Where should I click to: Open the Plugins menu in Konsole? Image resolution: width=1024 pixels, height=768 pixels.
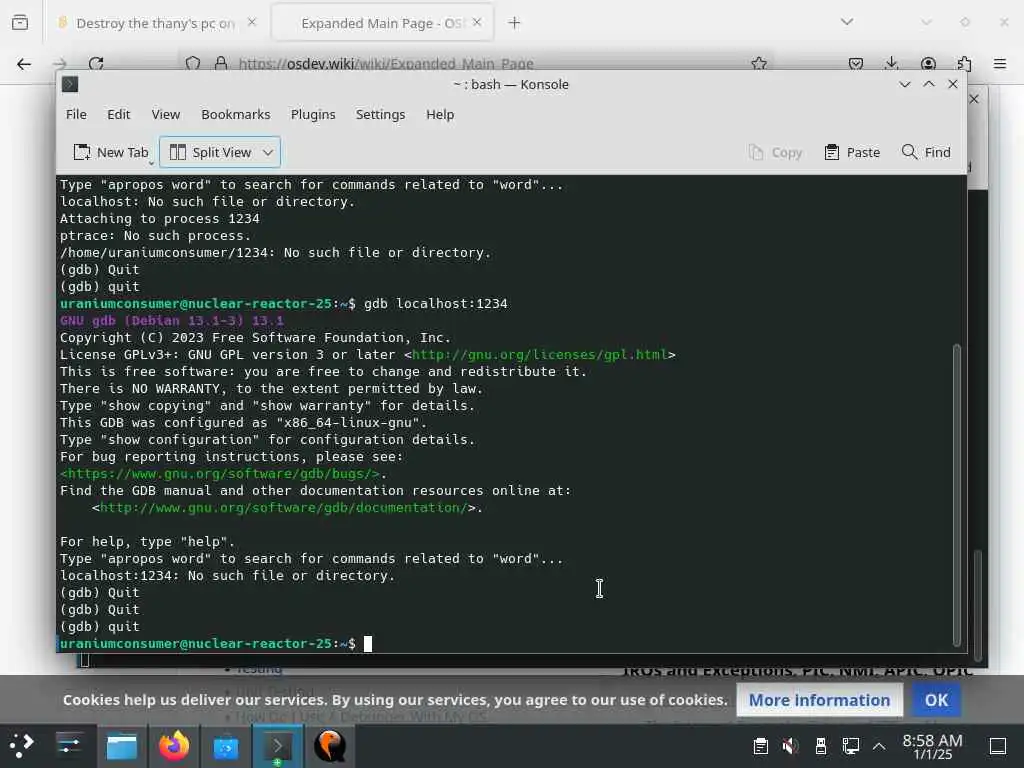313,114
